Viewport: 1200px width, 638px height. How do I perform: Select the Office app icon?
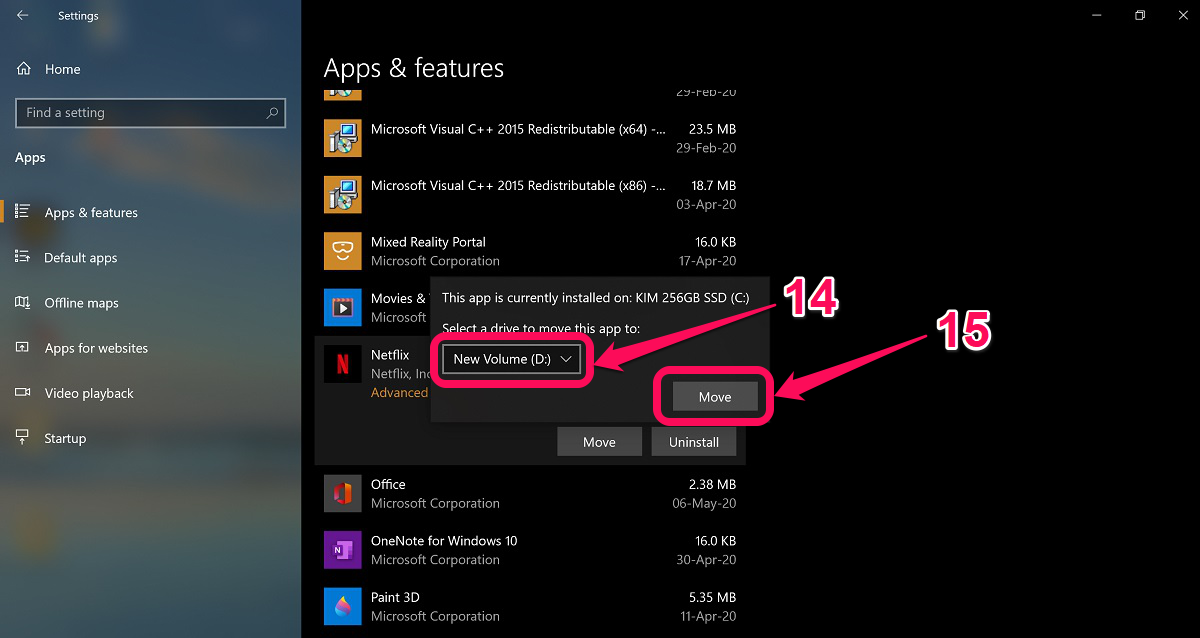click(342, 493)
